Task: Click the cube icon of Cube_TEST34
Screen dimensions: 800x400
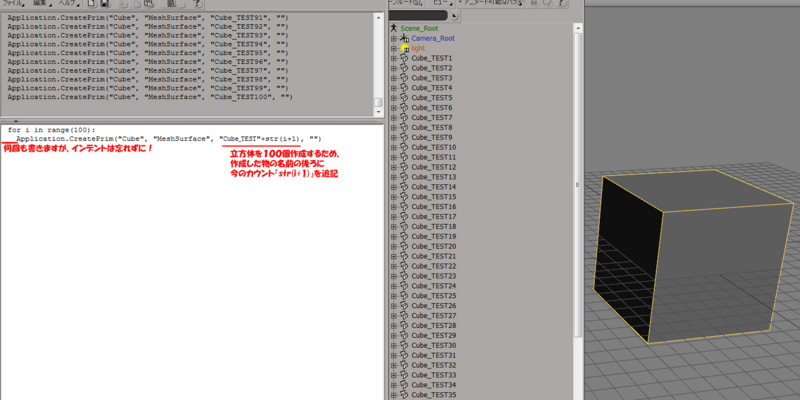Action: coord(404,385)
